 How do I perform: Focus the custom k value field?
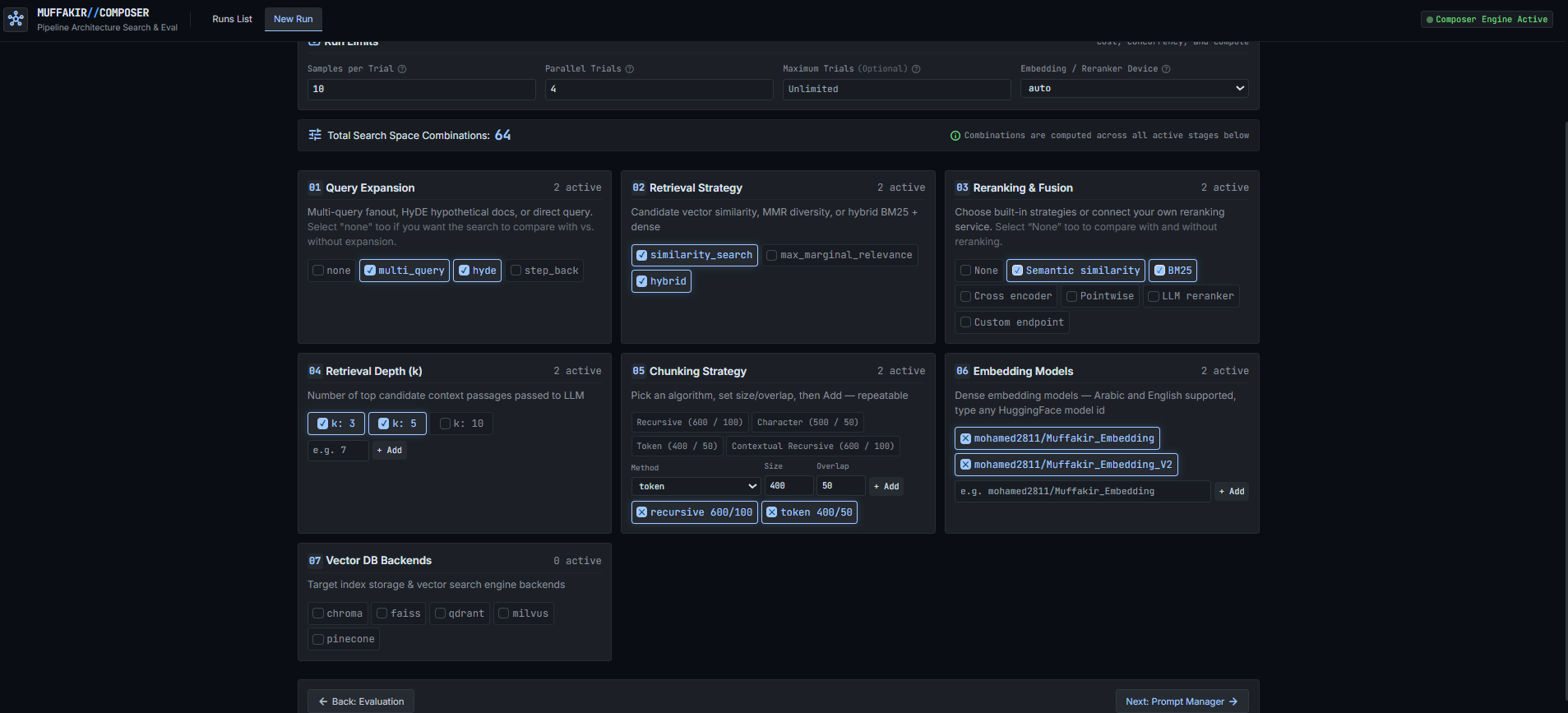click(338, 451)
